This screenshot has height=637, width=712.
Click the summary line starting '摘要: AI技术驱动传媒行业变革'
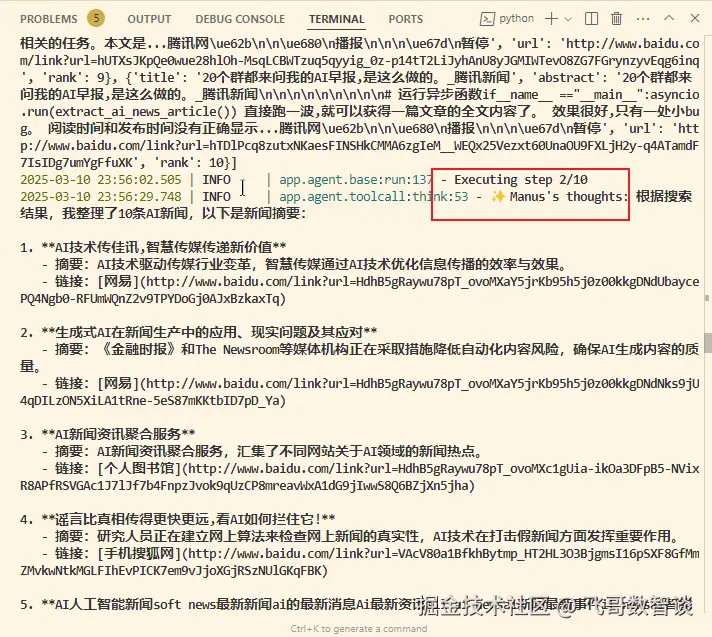[x=311, y=265]
